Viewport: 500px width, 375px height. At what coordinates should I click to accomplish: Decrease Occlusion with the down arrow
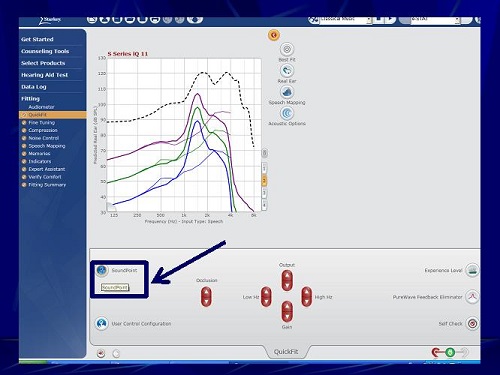(206, 302)
